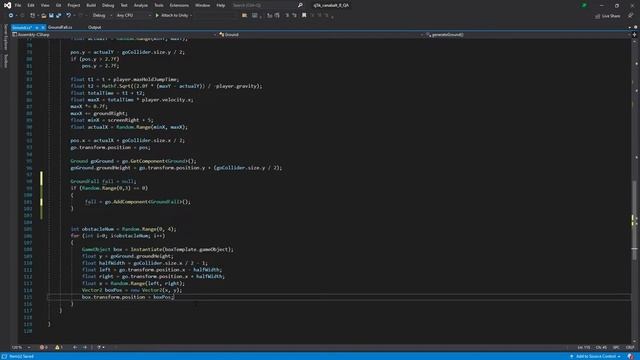Click the split editor icon at top right
This screenshot has width=640, height=360.
[x=634, y=35]
